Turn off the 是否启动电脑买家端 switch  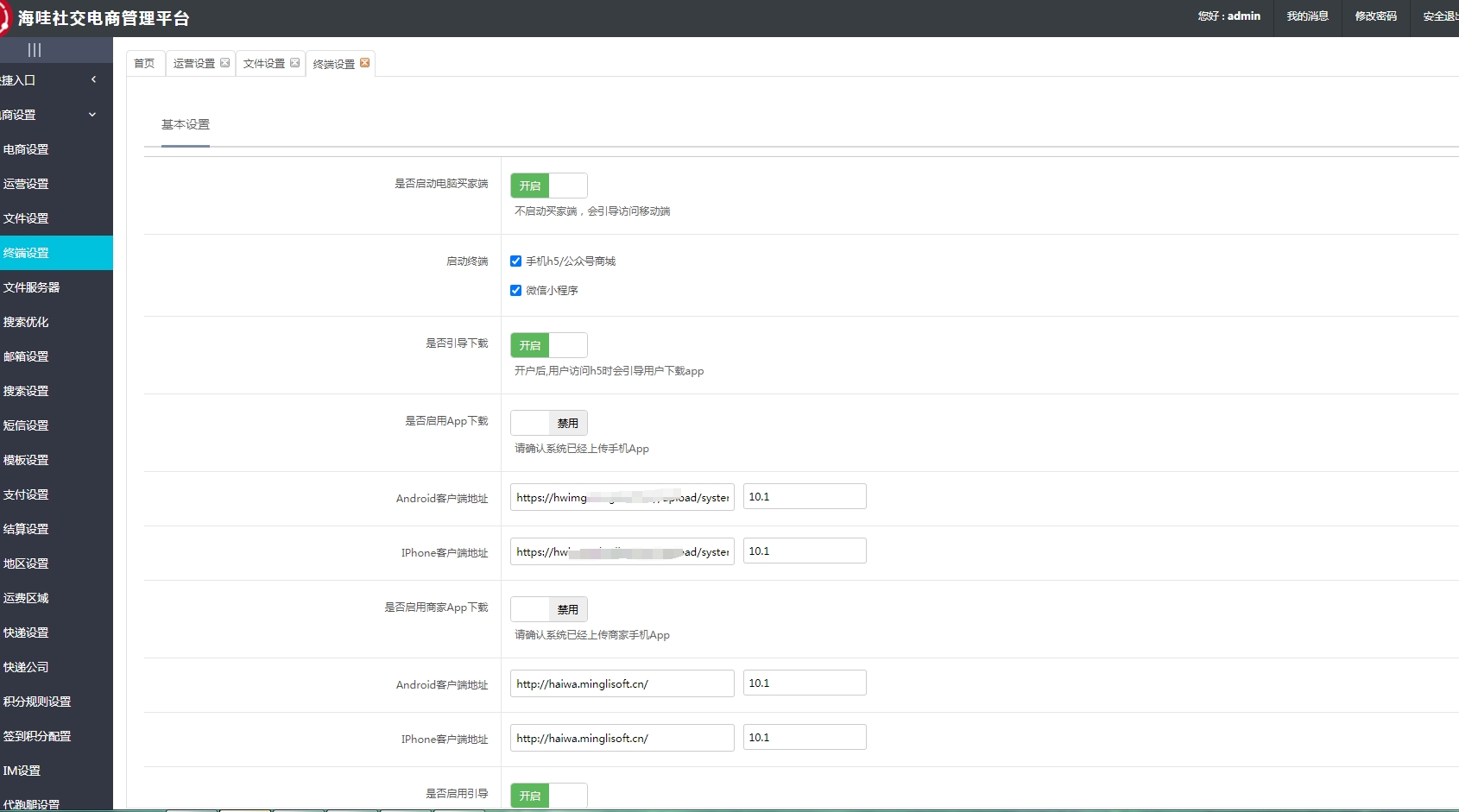[548, 185]
